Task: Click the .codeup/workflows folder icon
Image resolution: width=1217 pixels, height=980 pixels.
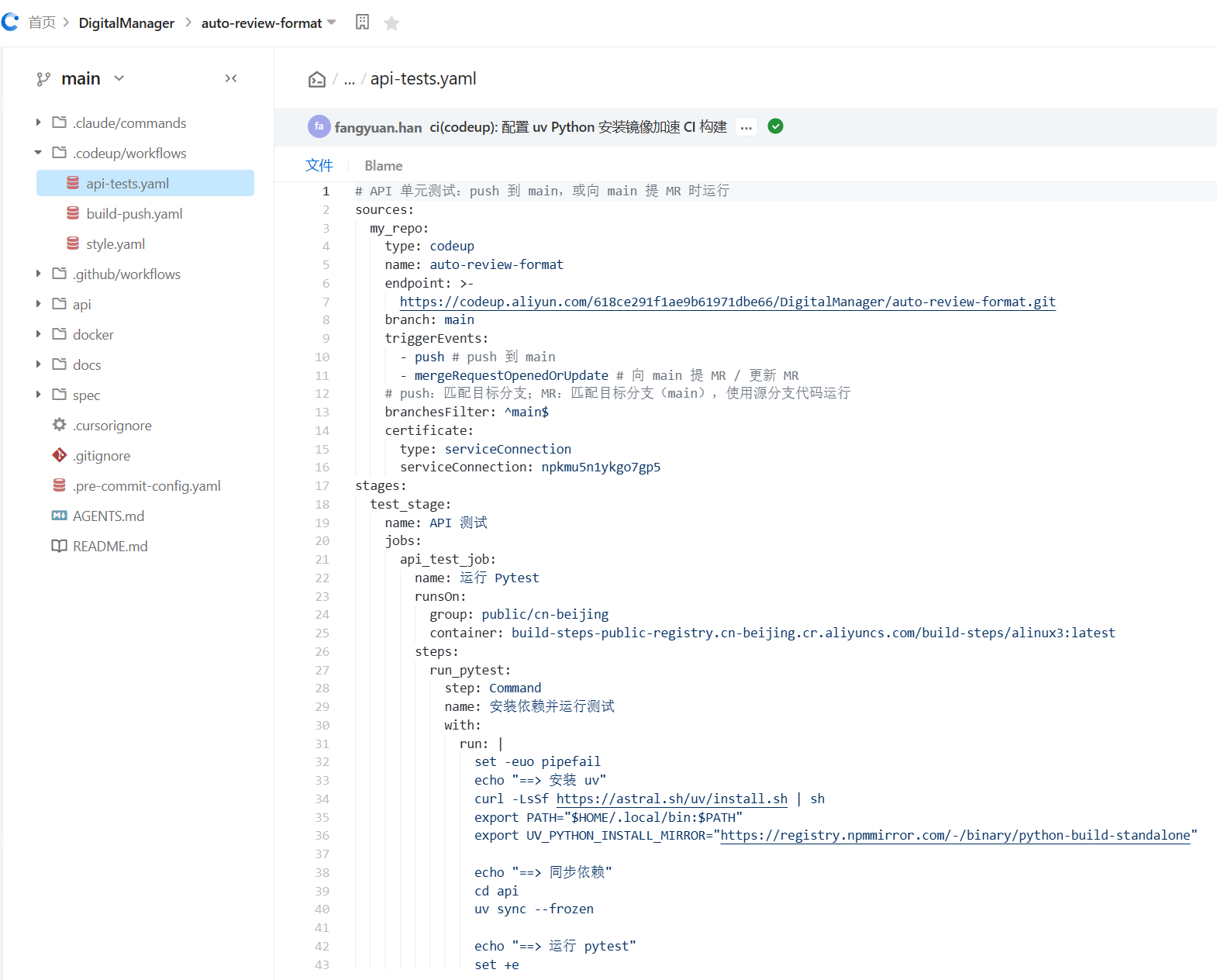Action: [59, 153]
